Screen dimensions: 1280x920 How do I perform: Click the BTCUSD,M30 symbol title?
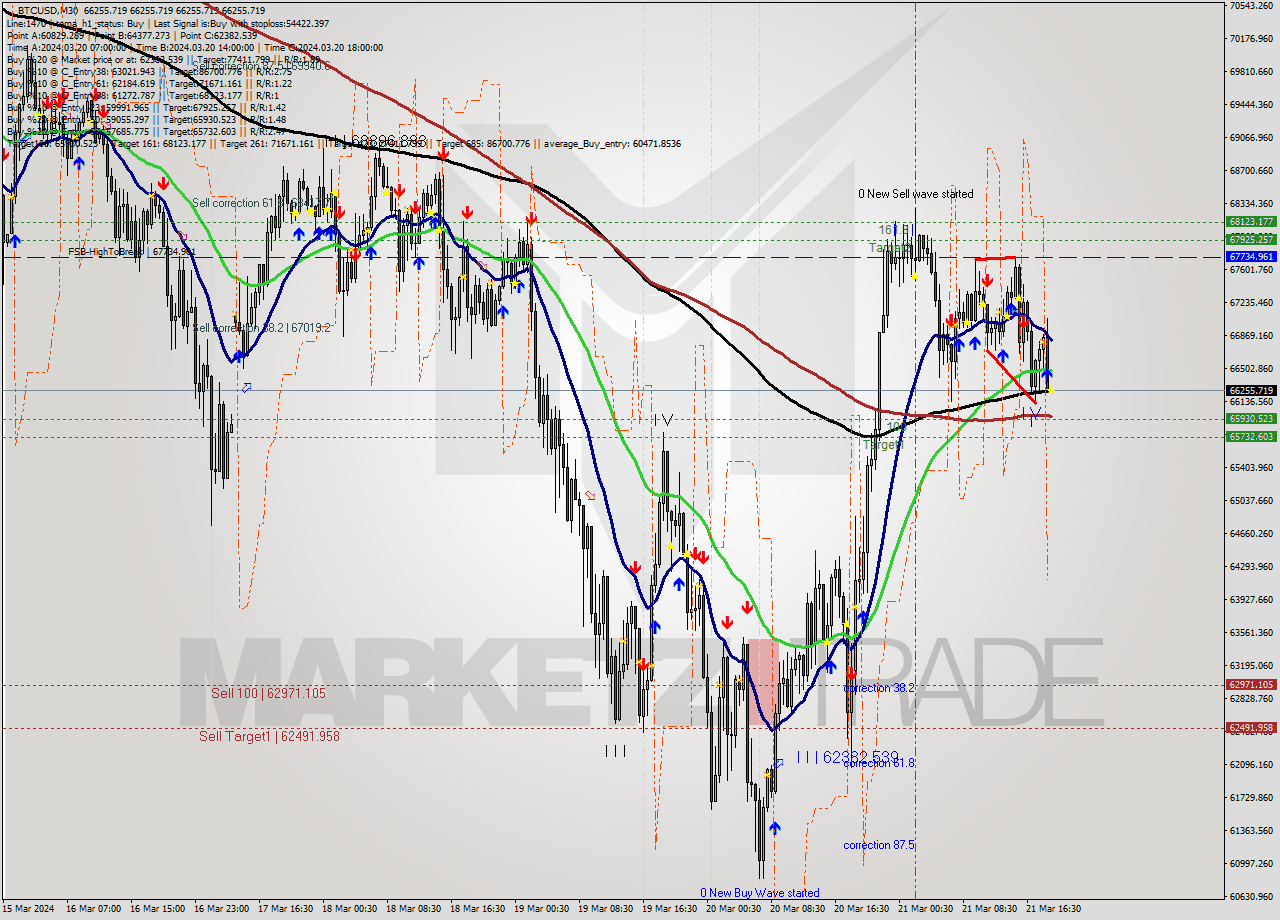50,10
